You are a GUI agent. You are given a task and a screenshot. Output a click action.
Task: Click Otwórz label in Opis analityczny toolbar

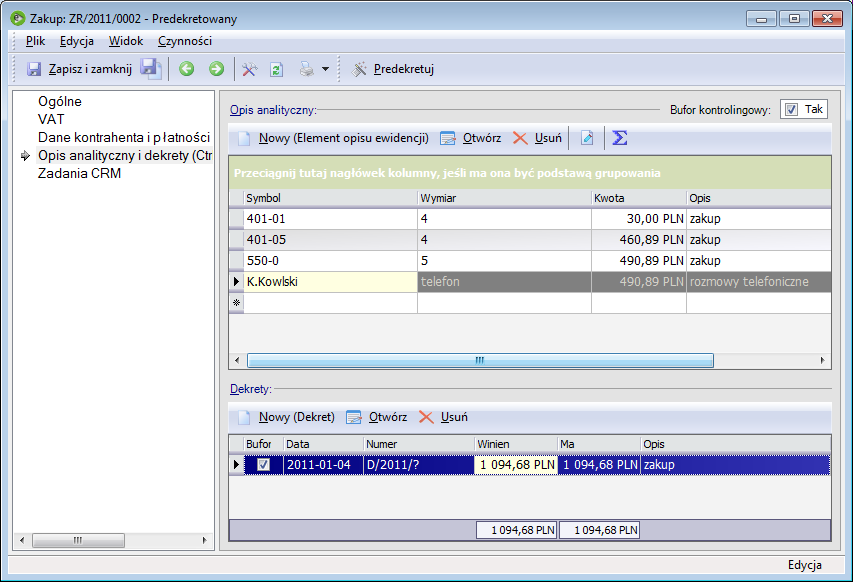pyautogui.click(x=482, y=138)
